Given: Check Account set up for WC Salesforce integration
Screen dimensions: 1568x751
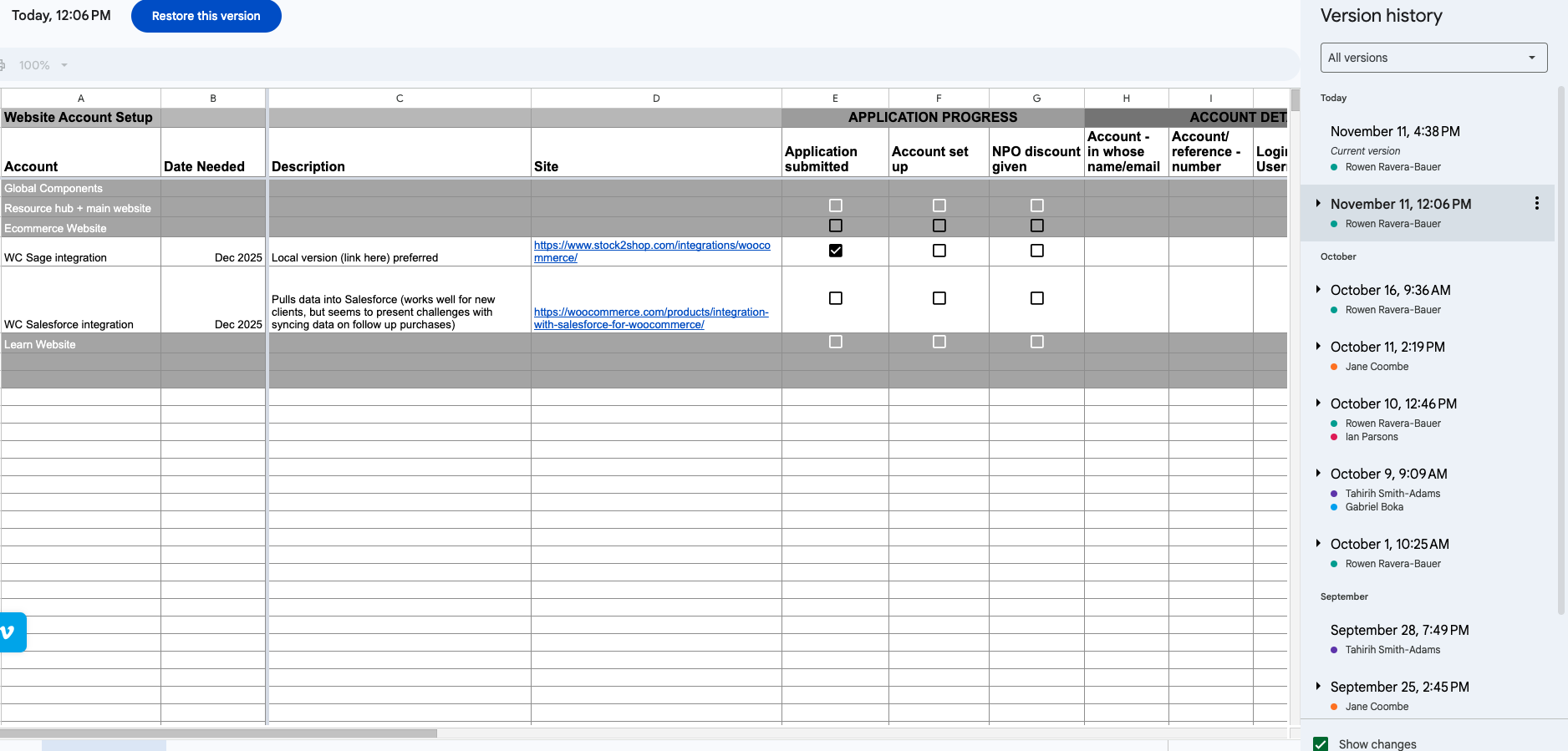Looking at the screenshot, I should pos(939,298).
